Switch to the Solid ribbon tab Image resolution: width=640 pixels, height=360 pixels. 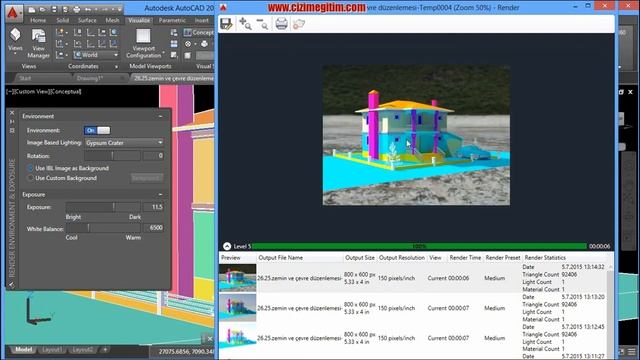[62, 20]
